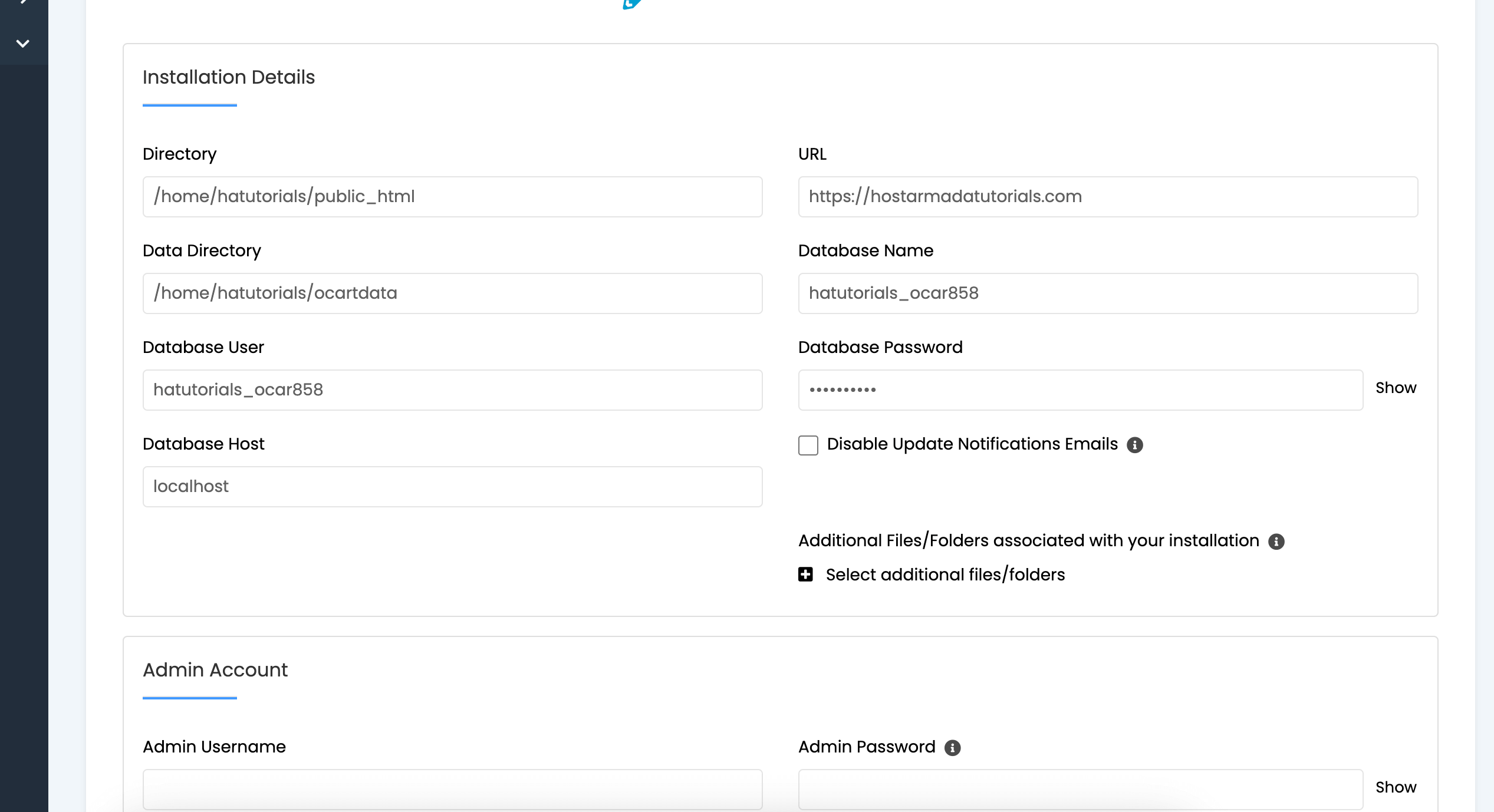
Task: Click the Database Host field
Action: (452, 487)
